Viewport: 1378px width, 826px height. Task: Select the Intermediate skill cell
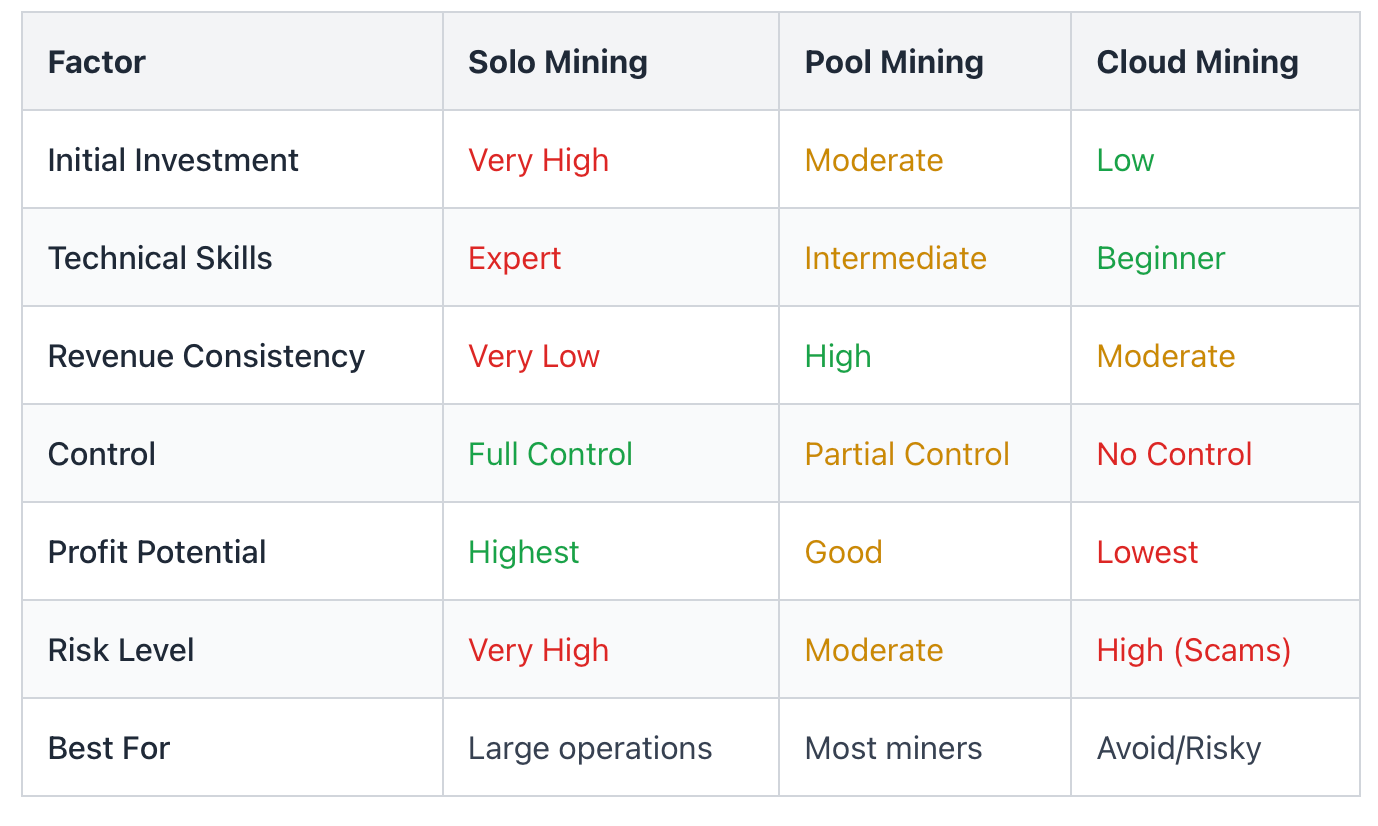[895, 258]
